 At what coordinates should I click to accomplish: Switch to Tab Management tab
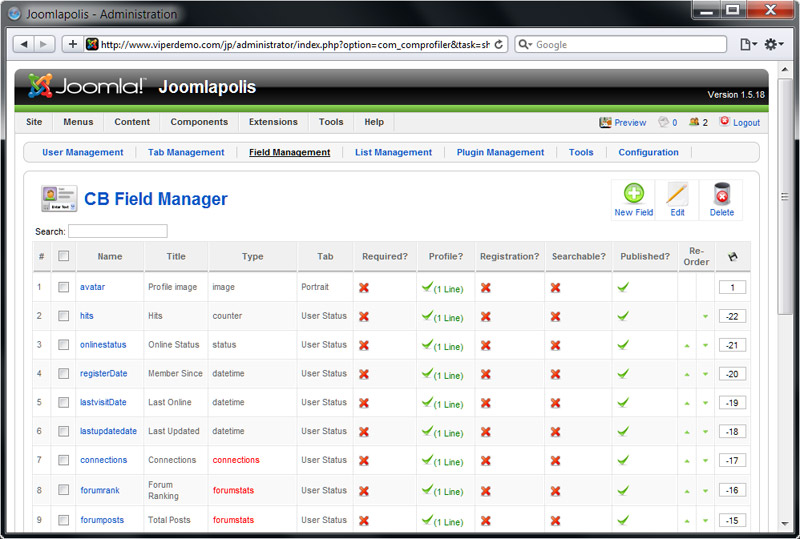click(186, 152)
